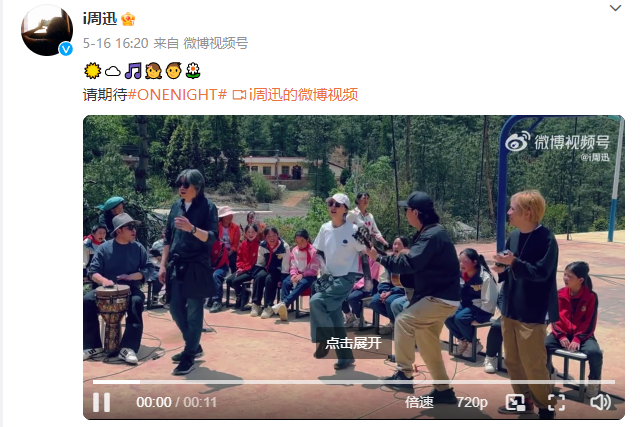Mute the video using the speaker icon
The image size is (640, 427).
point(600,402)
